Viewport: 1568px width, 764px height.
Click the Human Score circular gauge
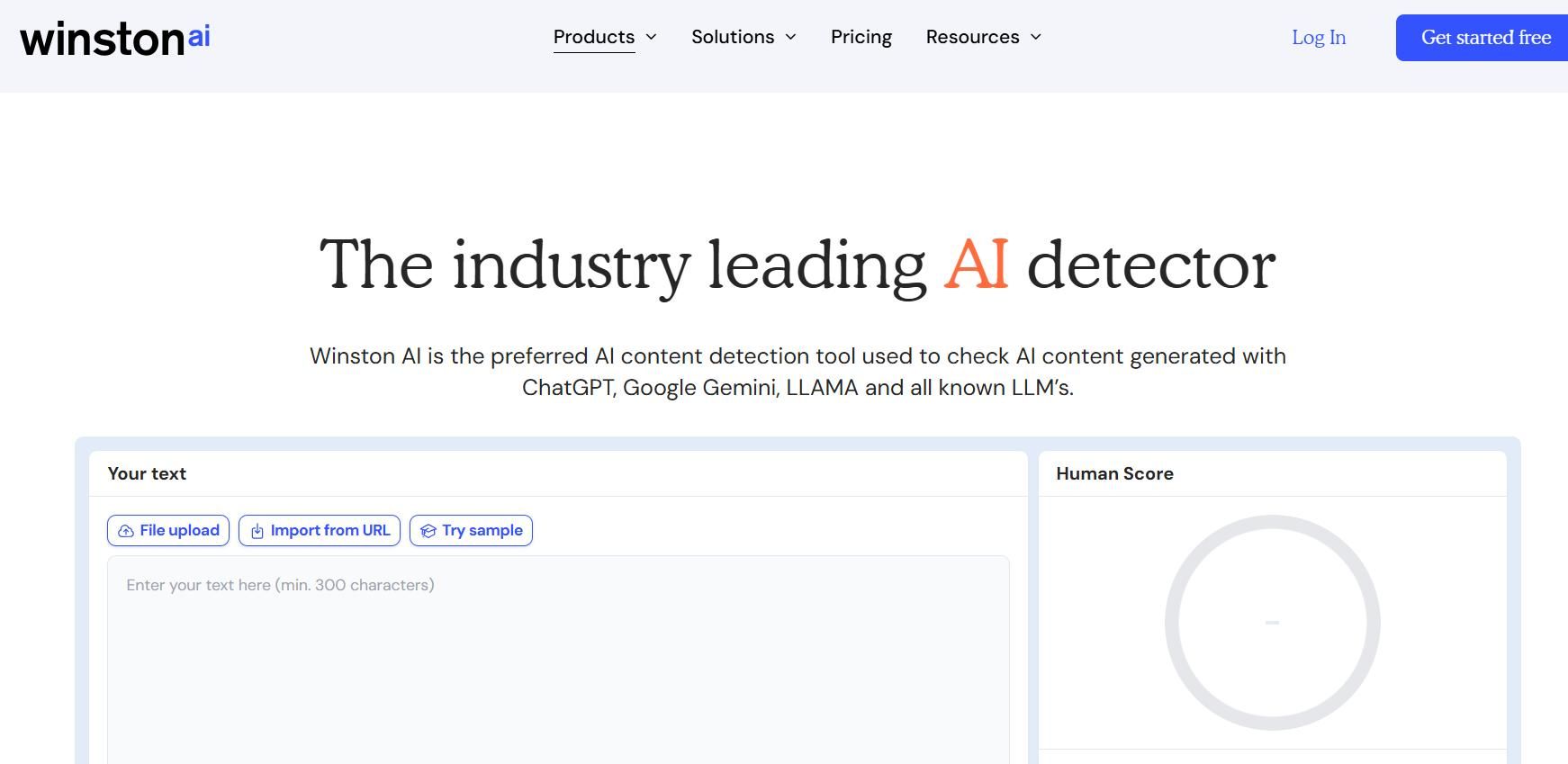(x=1273, y=623)
